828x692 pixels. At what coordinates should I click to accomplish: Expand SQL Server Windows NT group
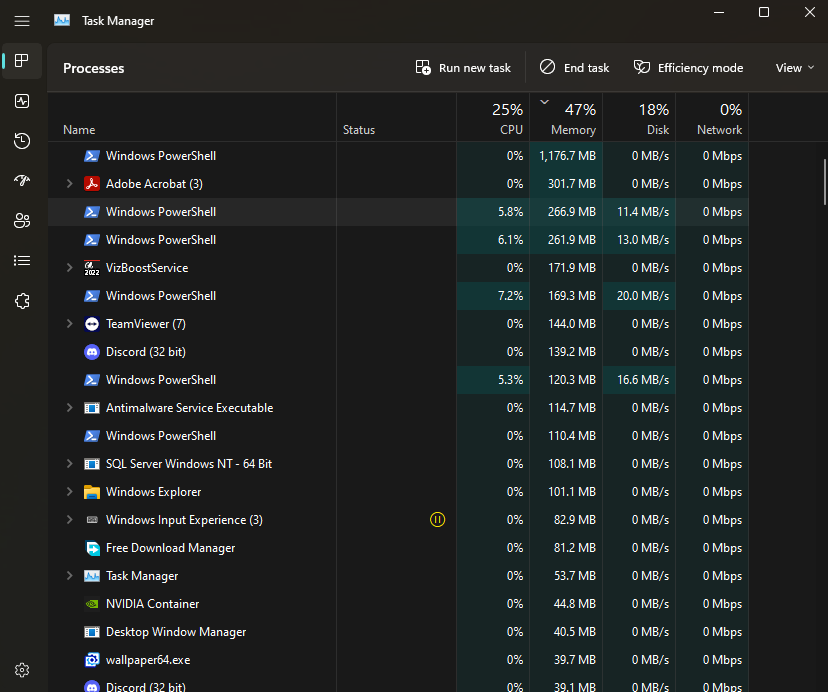click(69, 464)
